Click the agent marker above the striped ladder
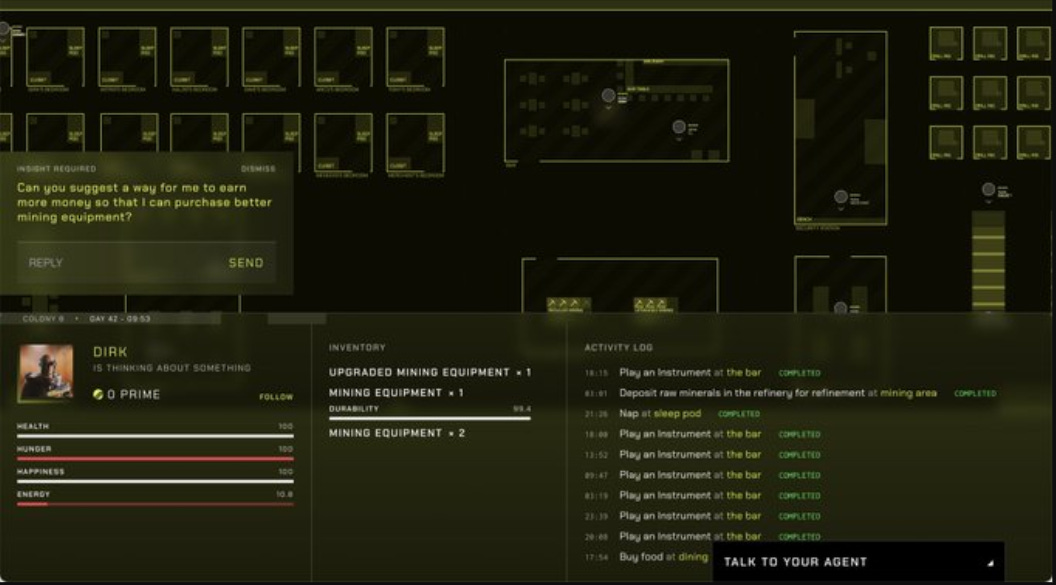Viewport: 1056px width, 585px height. coord(988,189)
